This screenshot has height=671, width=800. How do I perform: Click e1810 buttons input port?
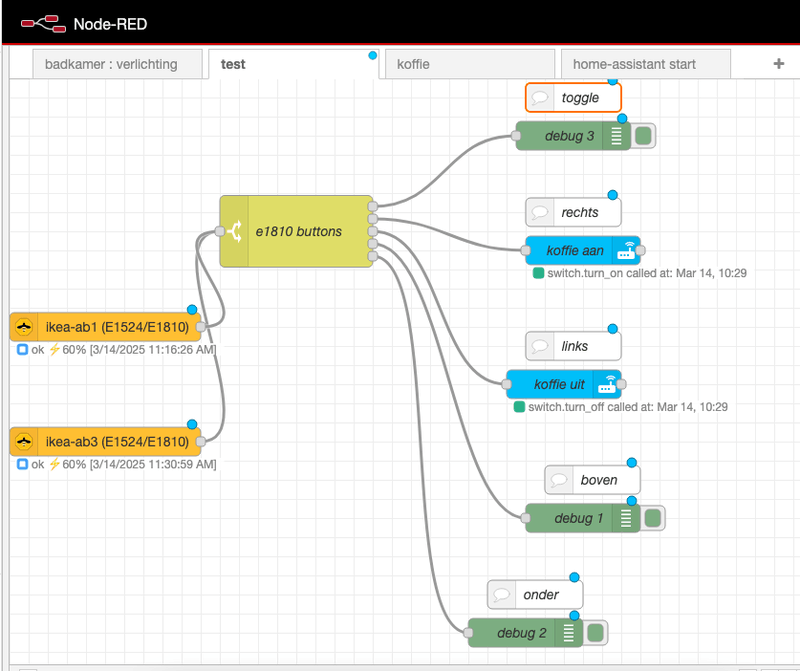click(220, 231)
